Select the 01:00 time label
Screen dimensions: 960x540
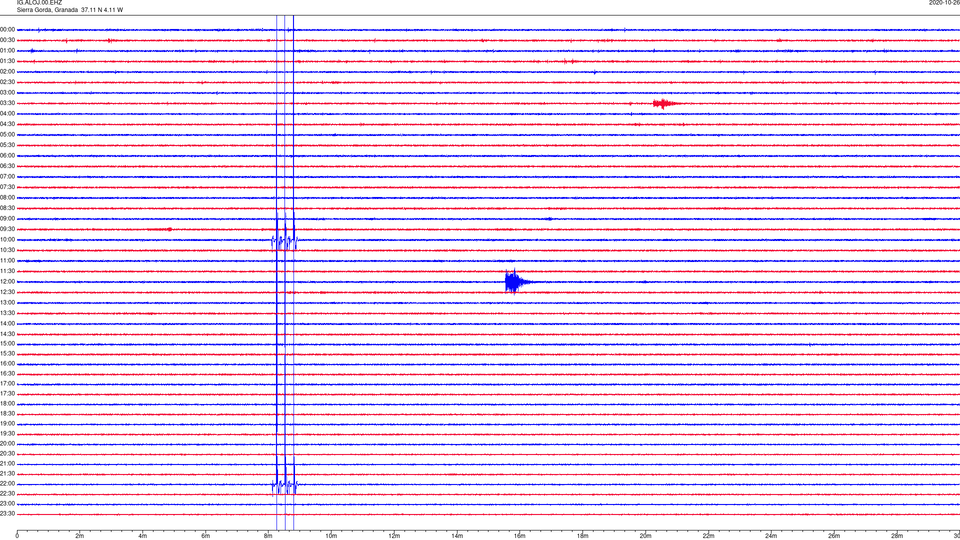(7, 50)
